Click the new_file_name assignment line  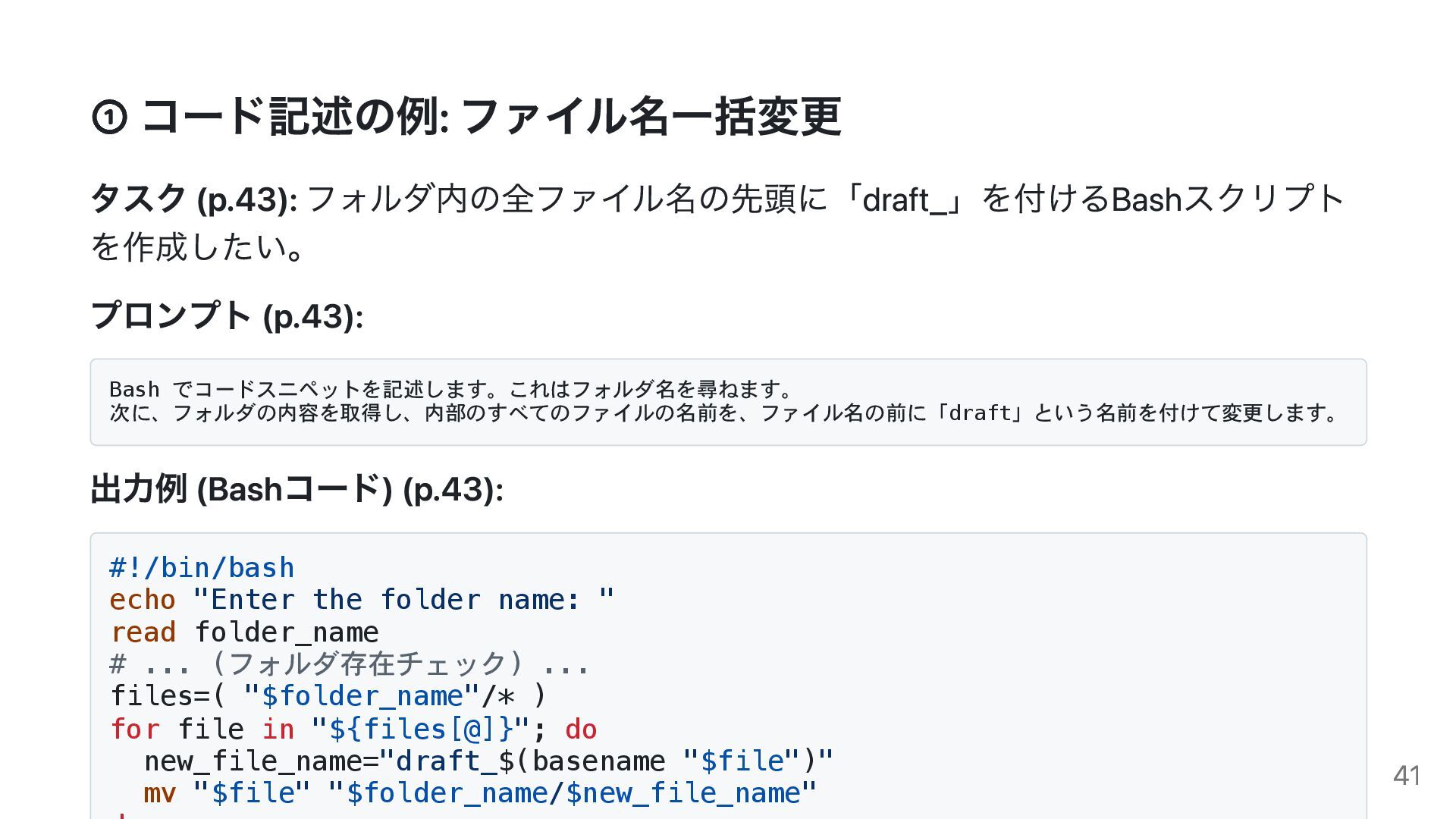488,761
